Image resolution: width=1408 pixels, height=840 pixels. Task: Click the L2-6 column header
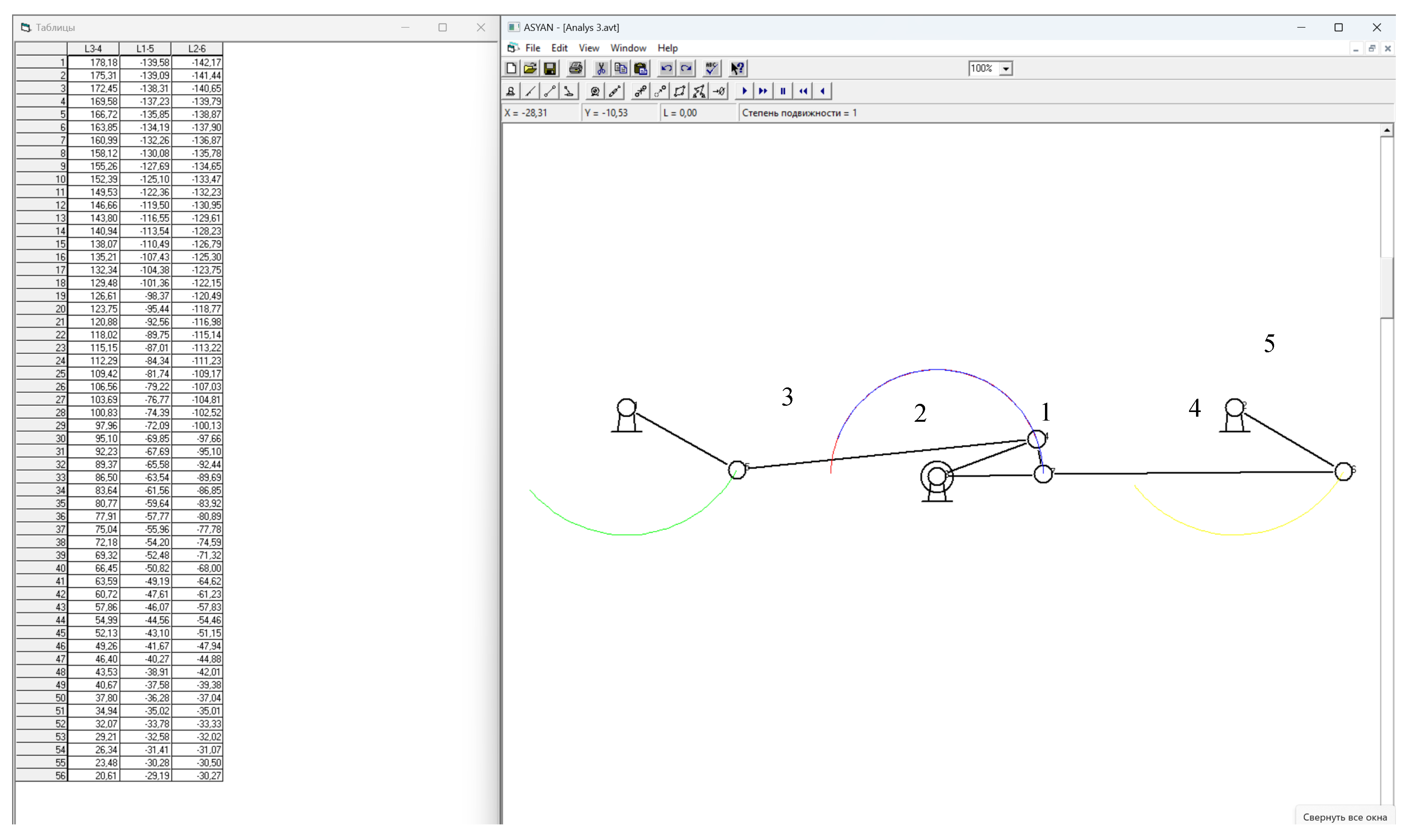click(197, 49)
